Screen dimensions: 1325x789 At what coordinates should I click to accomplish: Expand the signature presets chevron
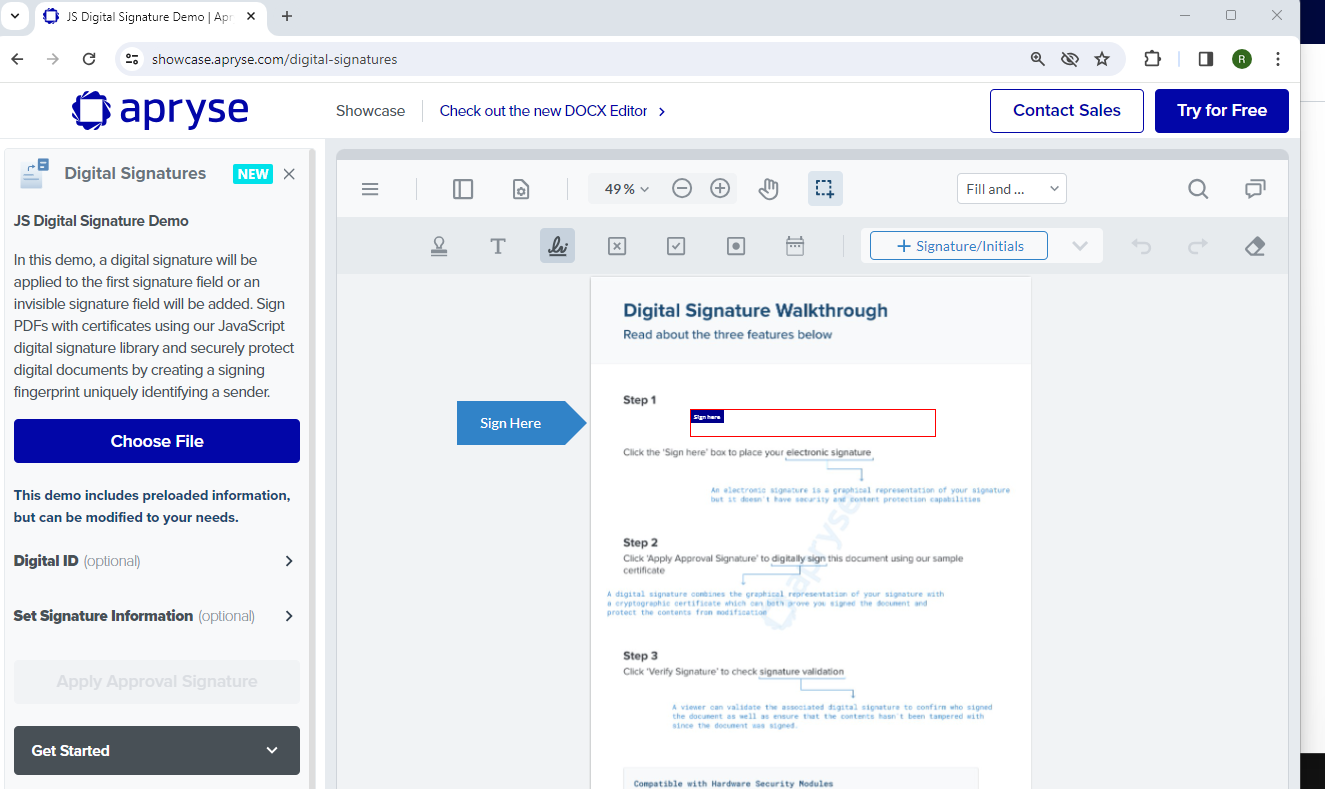tap(1080, 246)
